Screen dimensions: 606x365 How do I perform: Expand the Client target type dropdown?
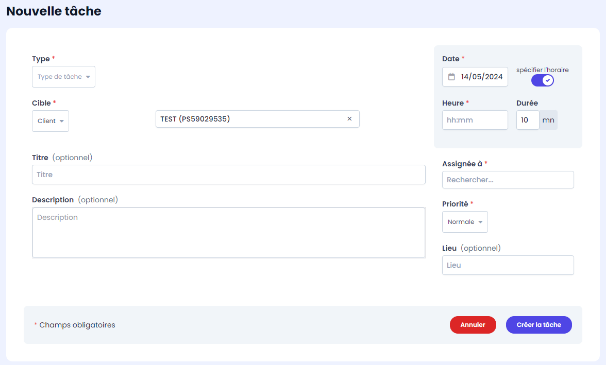coord(50,121)
